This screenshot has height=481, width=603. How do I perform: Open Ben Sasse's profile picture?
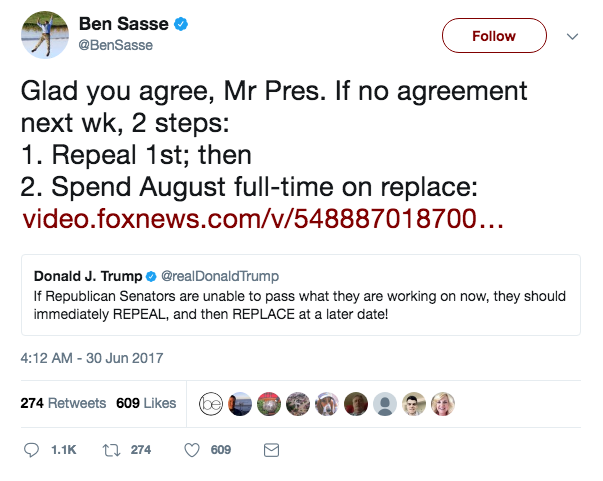pyautogui.click(x=45, y=35)
